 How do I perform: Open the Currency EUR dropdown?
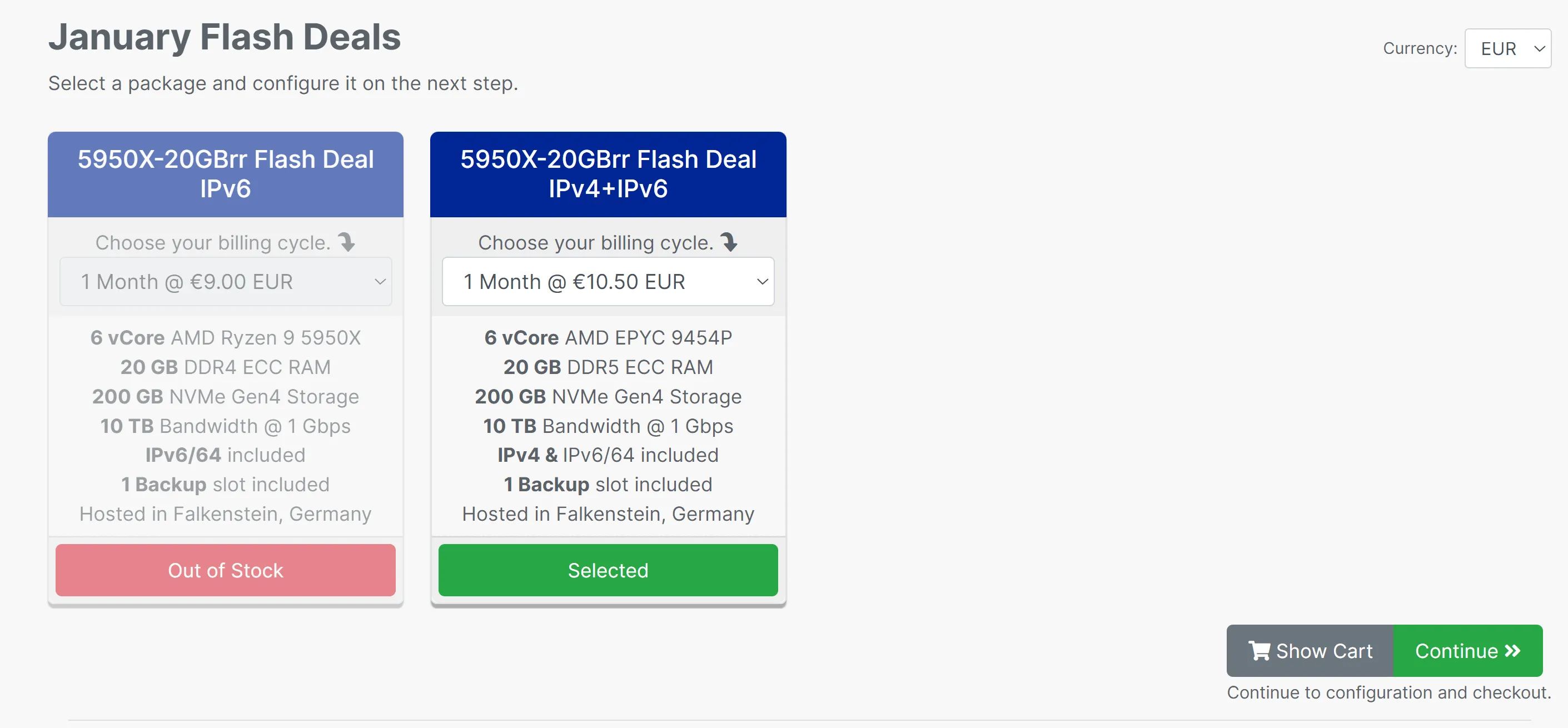pos(1507,49)
